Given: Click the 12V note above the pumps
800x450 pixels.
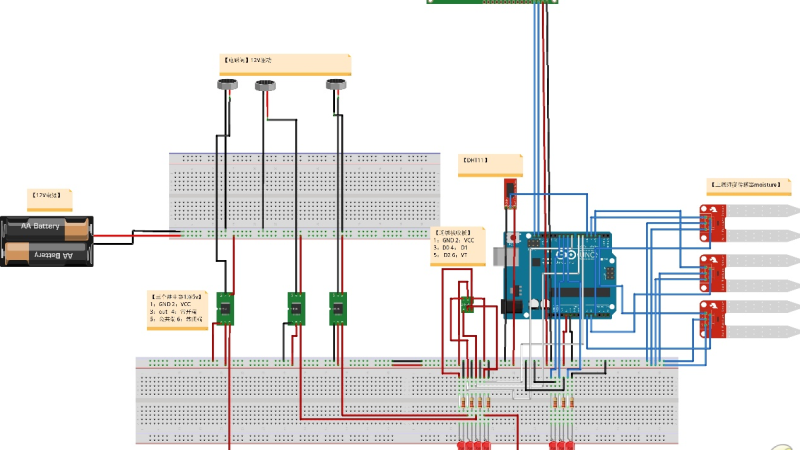Looking at the screenshot, I should tap(288, 65).
